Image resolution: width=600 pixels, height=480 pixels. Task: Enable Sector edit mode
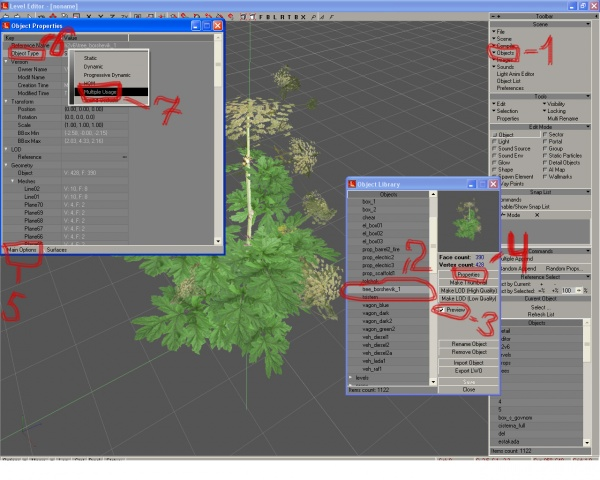(x=553, y=135)
